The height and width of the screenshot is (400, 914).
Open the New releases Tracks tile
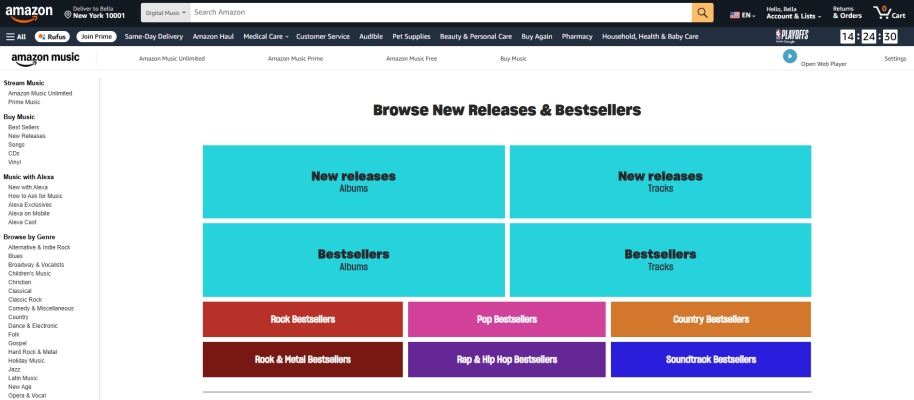(660, 181)
